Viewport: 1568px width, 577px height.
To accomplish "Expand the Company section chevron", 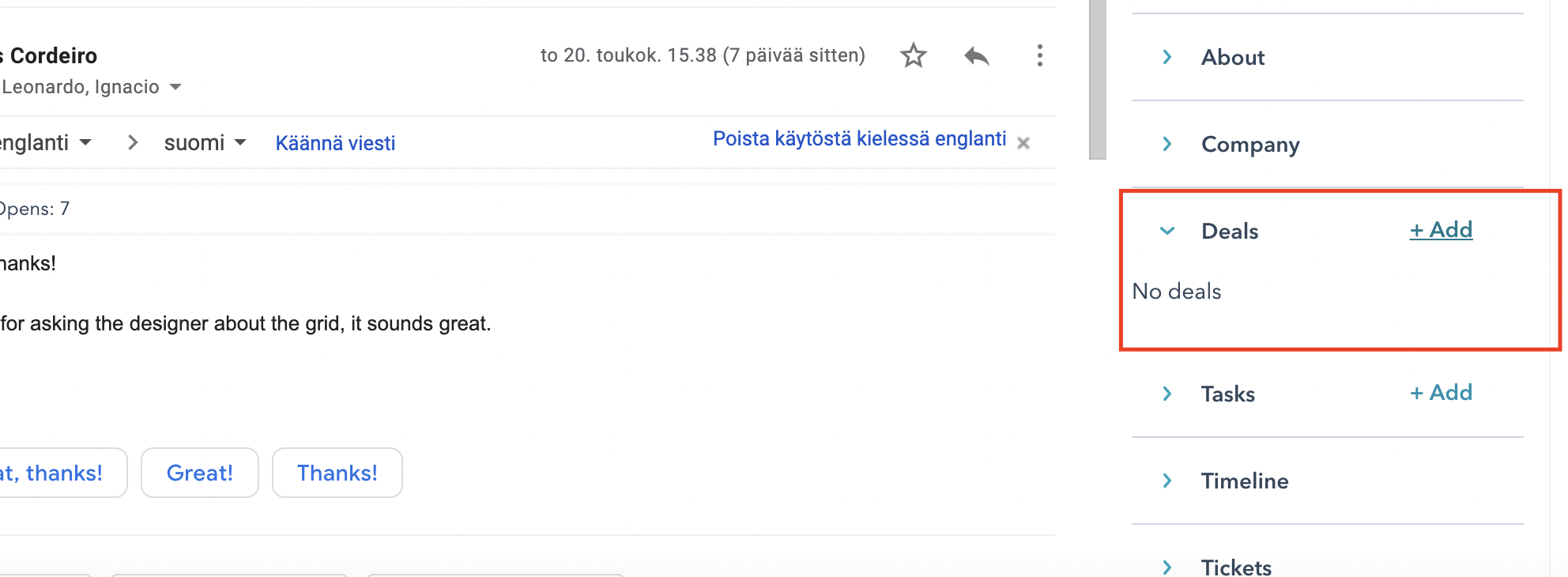I will coord(1167,144).
